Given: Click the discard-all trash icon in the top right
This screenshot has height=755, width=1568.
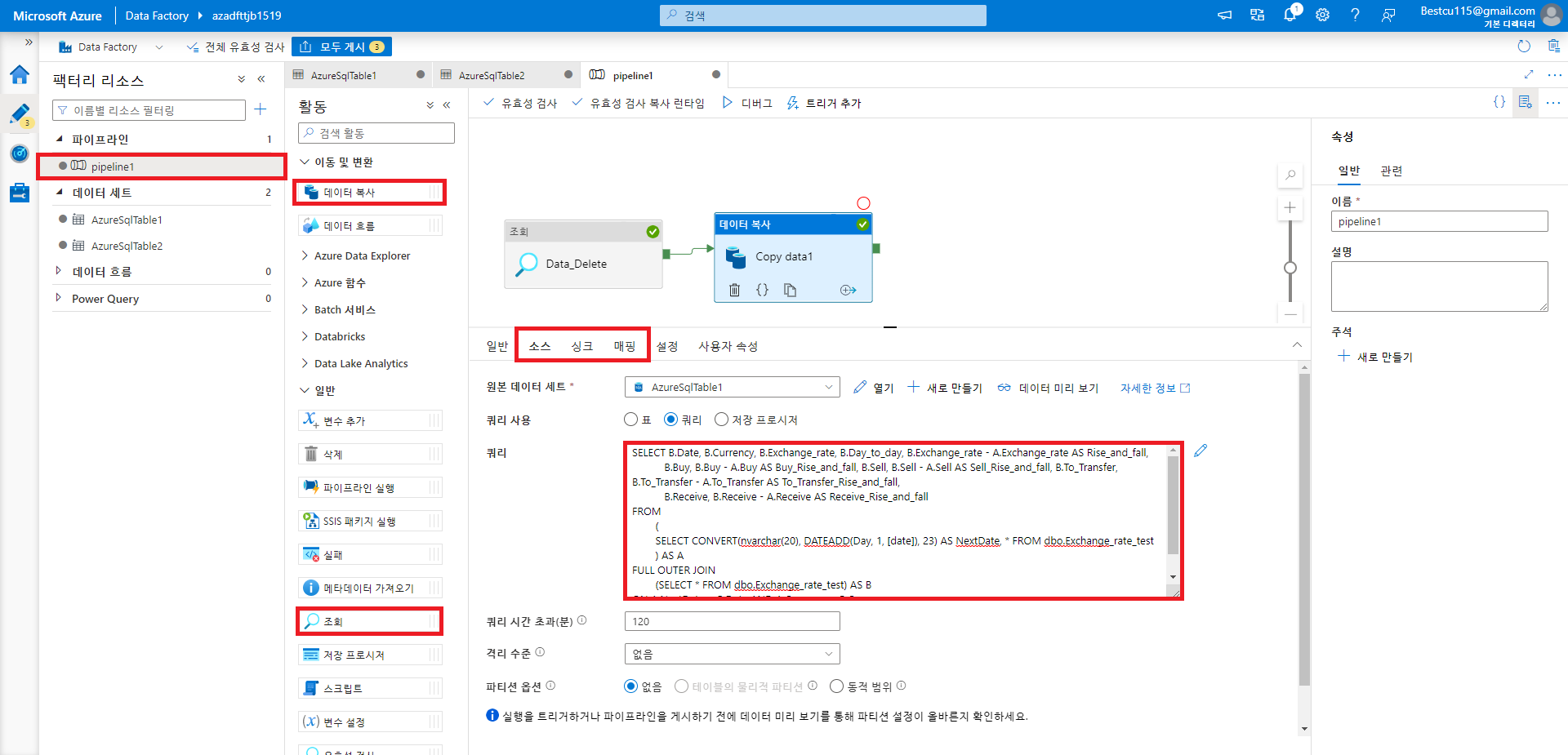Looking at the screenshot, I should (x=1553, y=47).
